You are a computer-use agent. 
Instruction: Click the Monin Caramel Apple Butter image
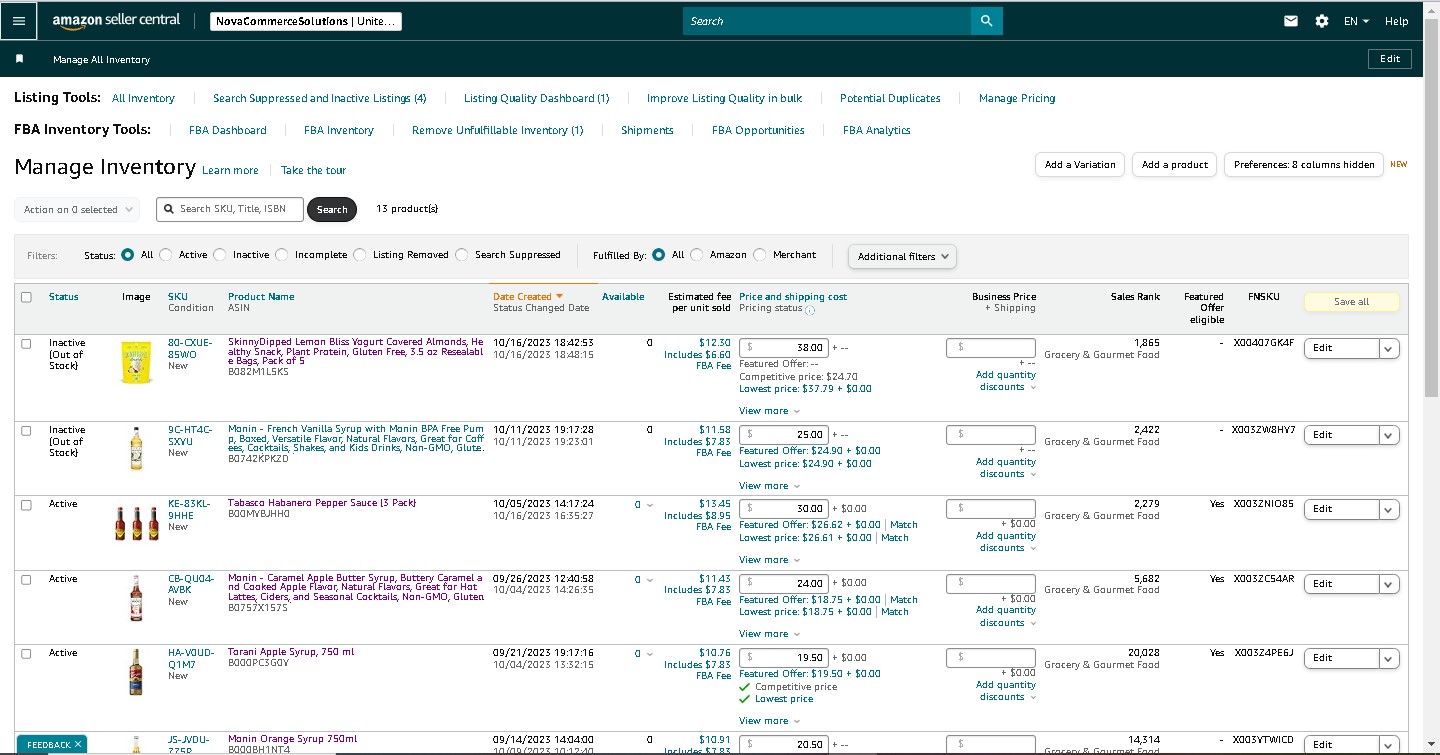point(136,598)
